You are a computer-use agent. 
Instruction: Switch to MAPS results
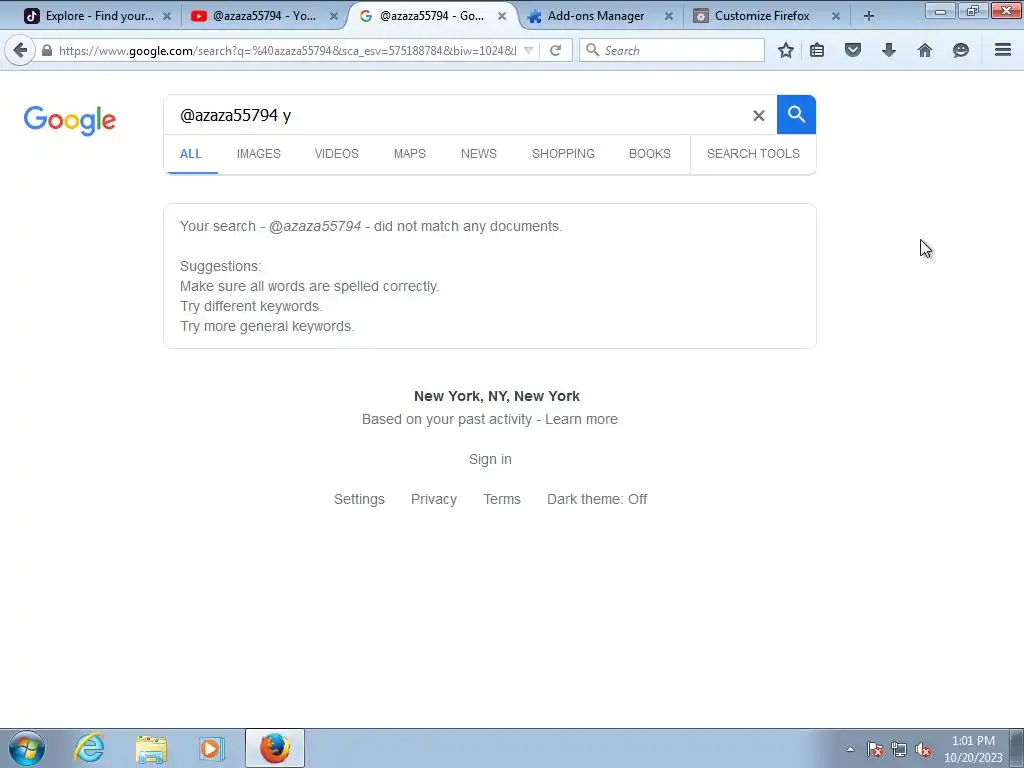pos(409,153)
